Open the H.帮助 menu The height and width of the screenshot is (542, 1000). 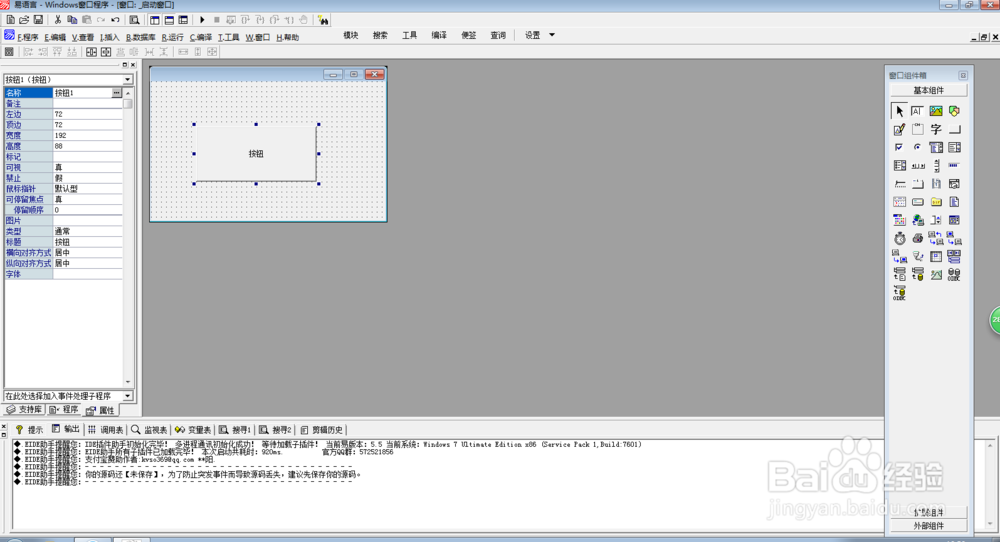point(287,38)
